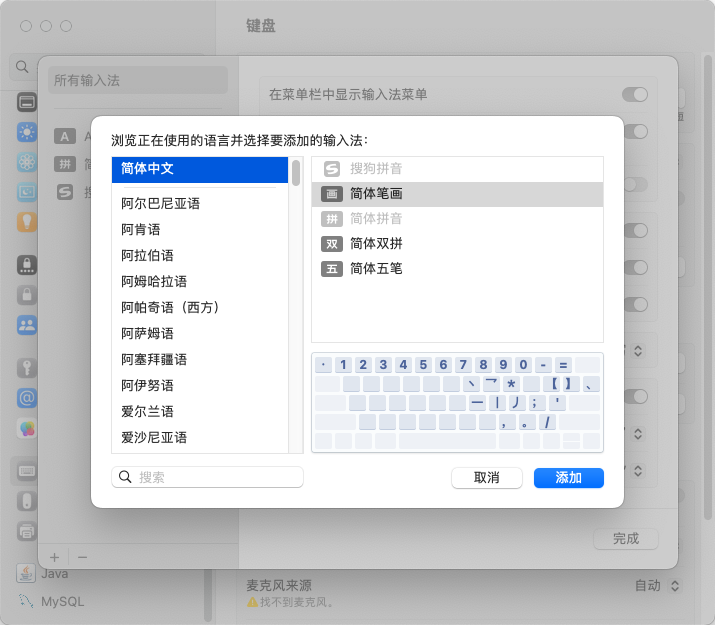
Task: Open MySQL pane in settings sidebar
Action: pos(50,602)
